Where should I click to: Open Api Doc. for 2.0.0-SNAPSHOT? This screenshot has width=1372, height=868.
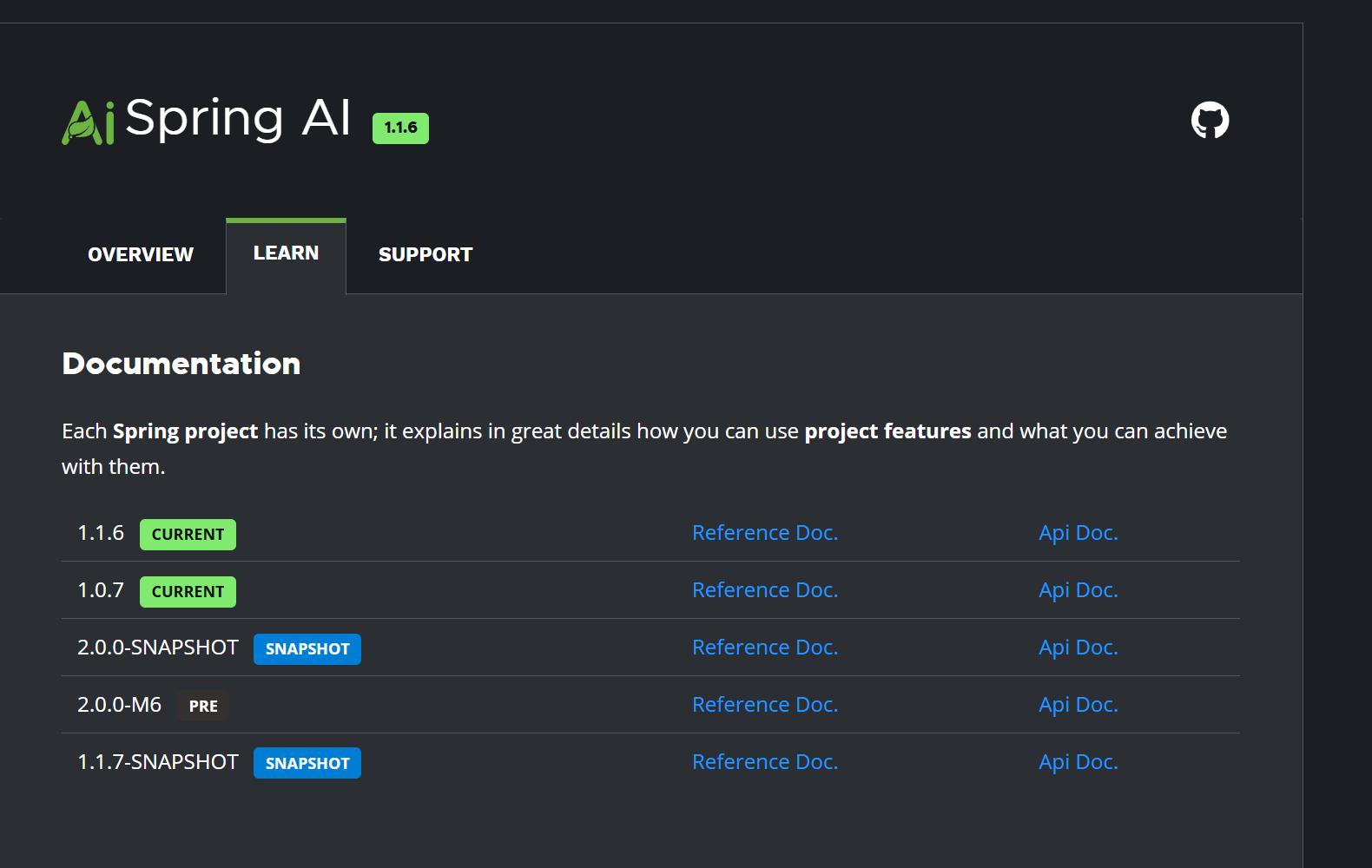(x=1078, y=648)
